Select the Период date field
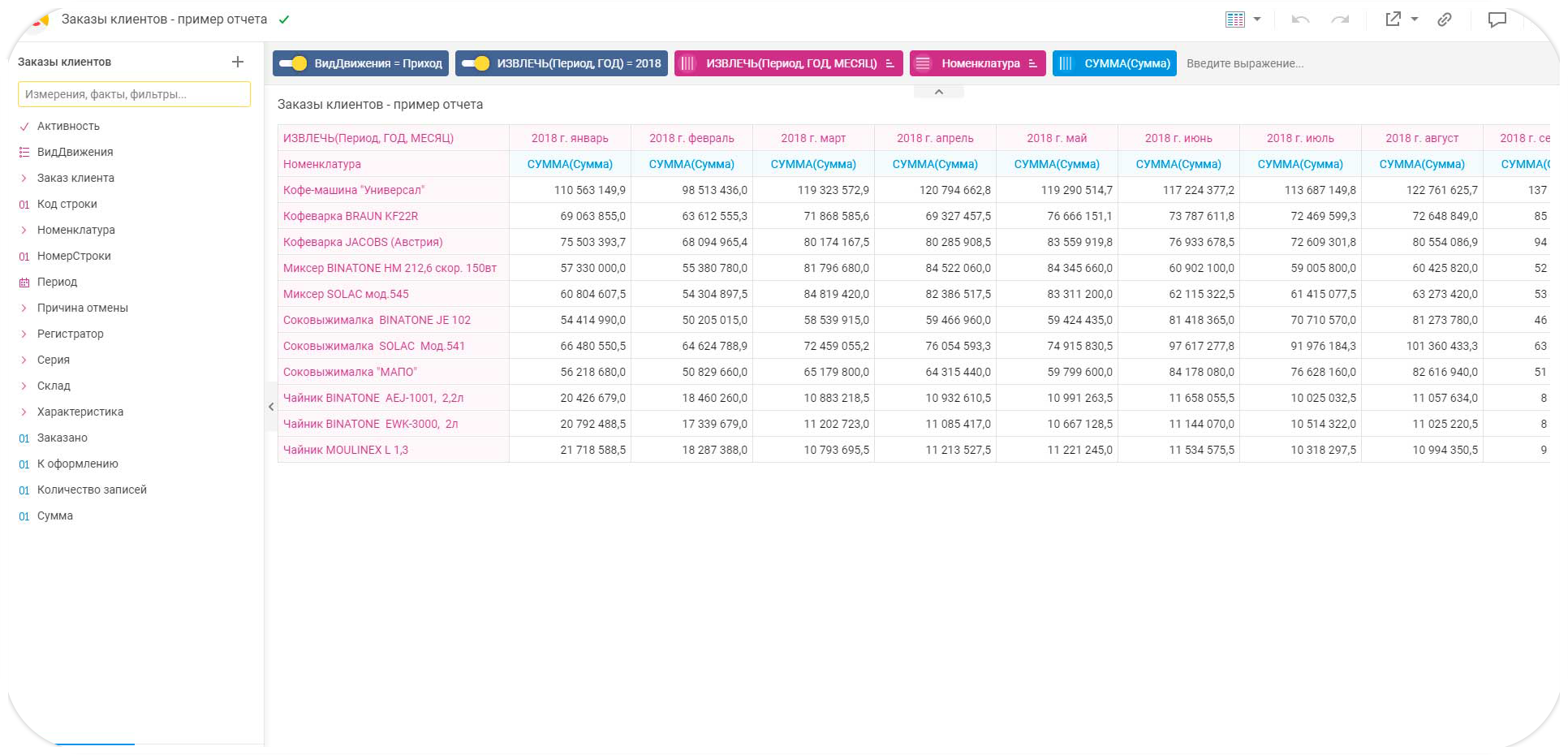Screen dimensions: 1568x755 57,282
